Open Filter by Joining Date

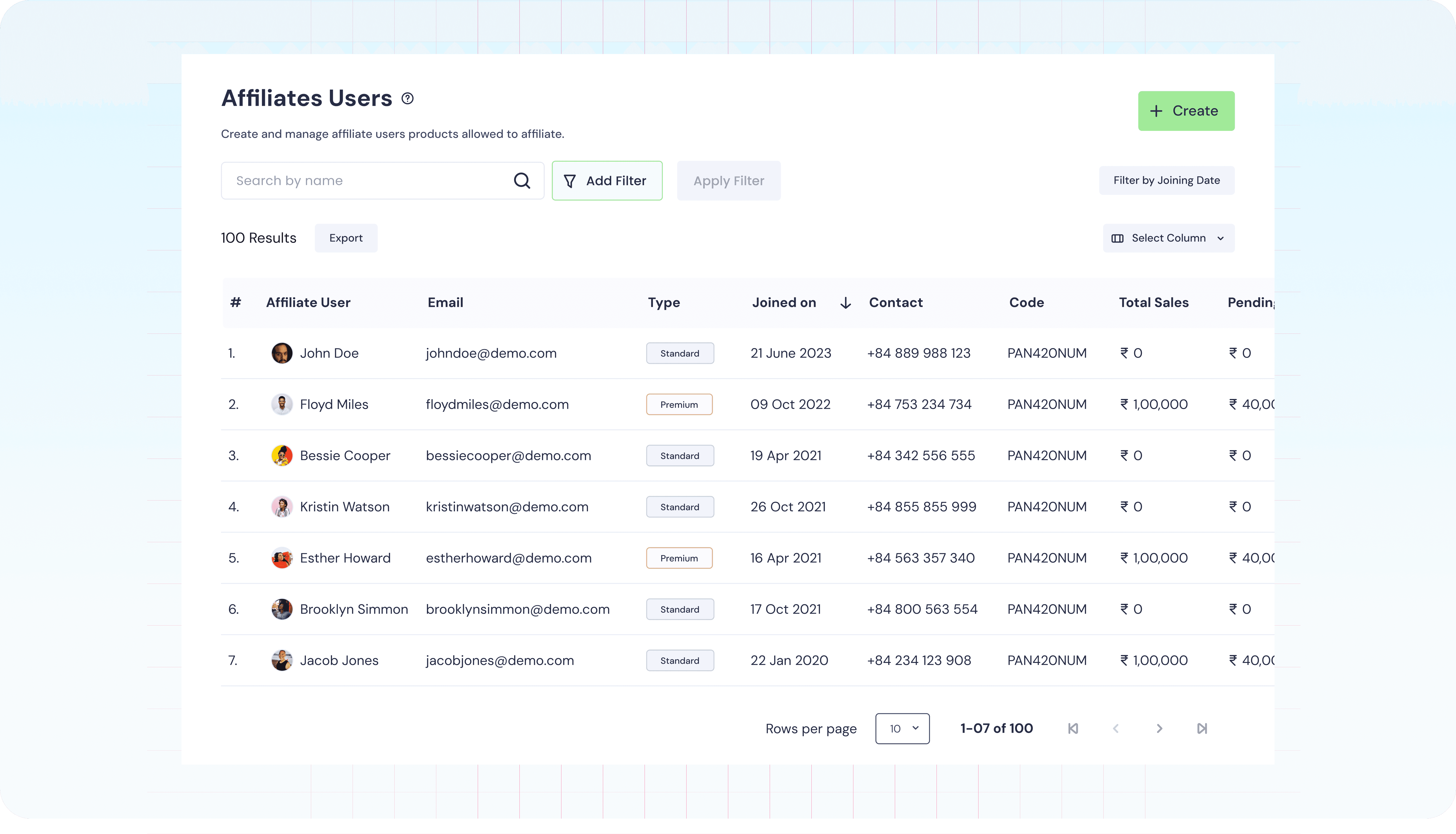pyautogui.click(x=1166, y=180)
